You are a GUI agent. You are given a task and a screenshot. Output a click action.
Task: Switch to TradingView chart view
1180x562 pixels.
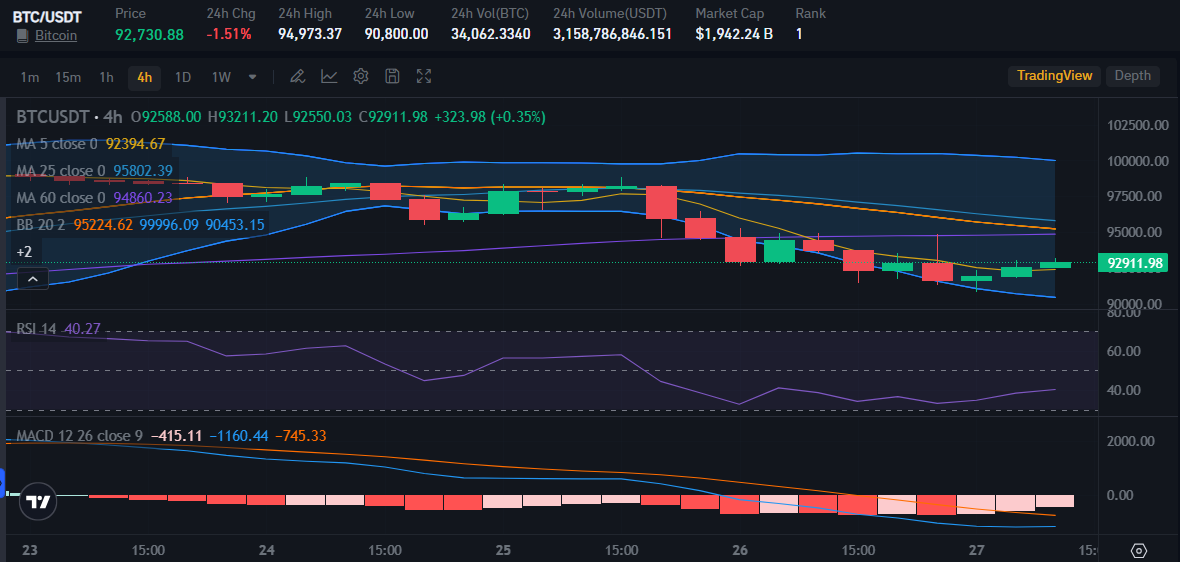pos(1054,75)
